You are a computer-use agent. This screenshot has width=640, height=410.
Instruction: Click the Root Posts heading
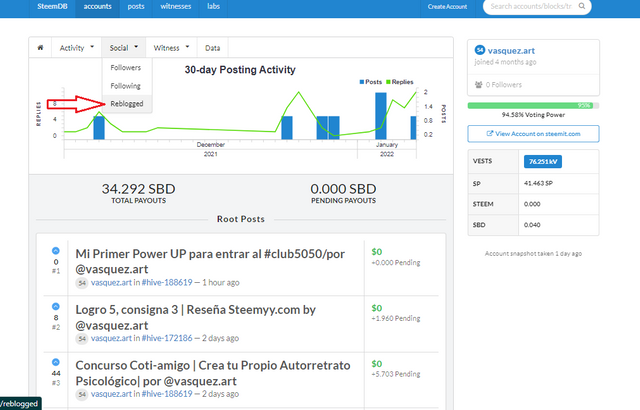[241, 219]
